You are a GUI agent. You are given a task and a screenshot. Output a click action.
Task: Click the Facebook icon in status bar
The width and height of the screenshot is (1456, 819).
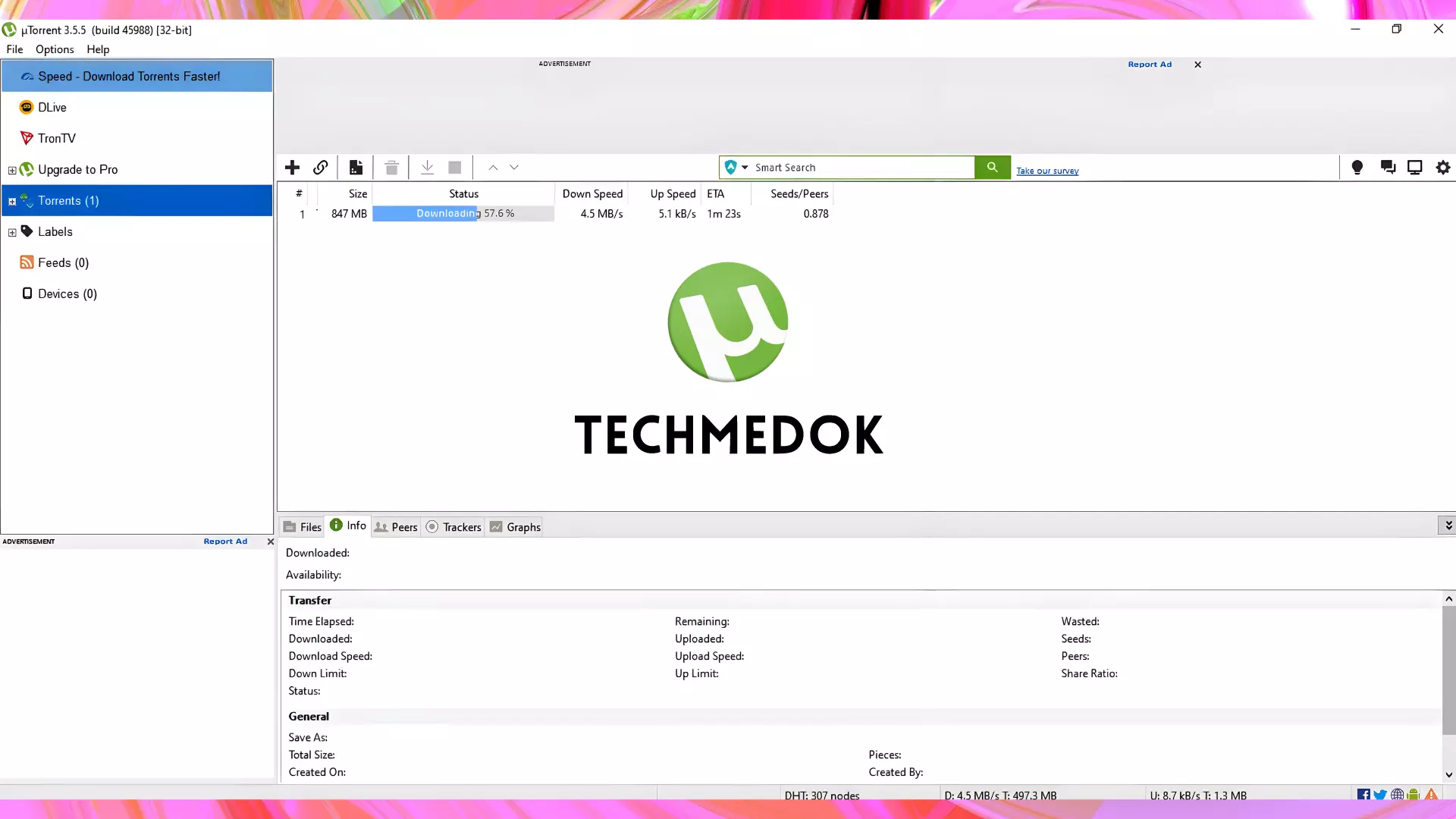pyautogui.click(x=1363, y=795)
